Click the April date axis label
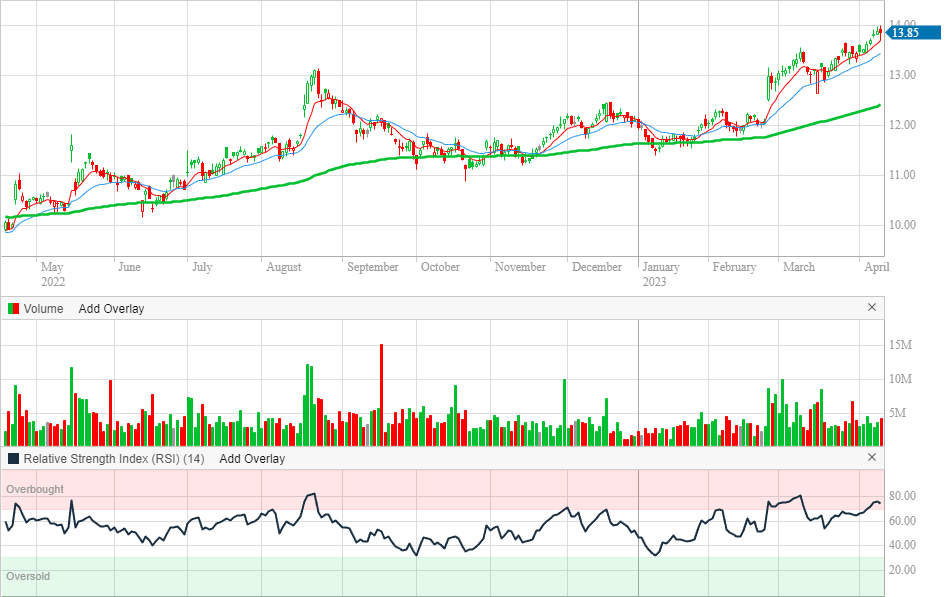 pos(876,267)
